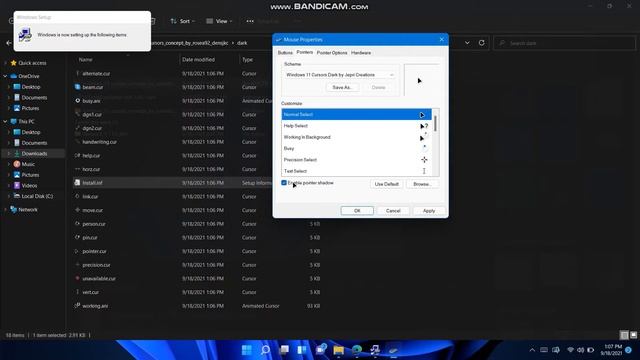Viewport: 640px width, 360px height.
Task: Click the Search dark input field
Action: 564,43
